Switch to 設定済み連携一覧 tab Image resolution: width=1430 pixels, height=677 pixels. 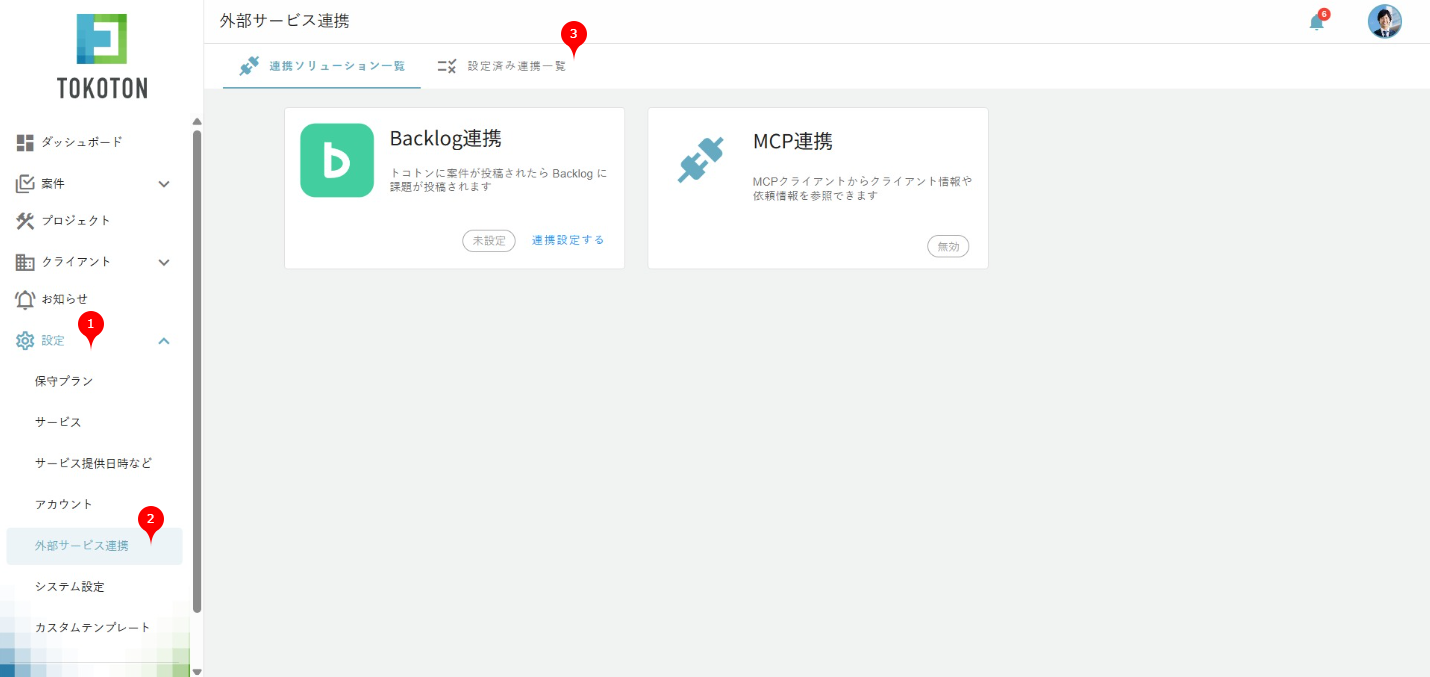tap(502, 66)
